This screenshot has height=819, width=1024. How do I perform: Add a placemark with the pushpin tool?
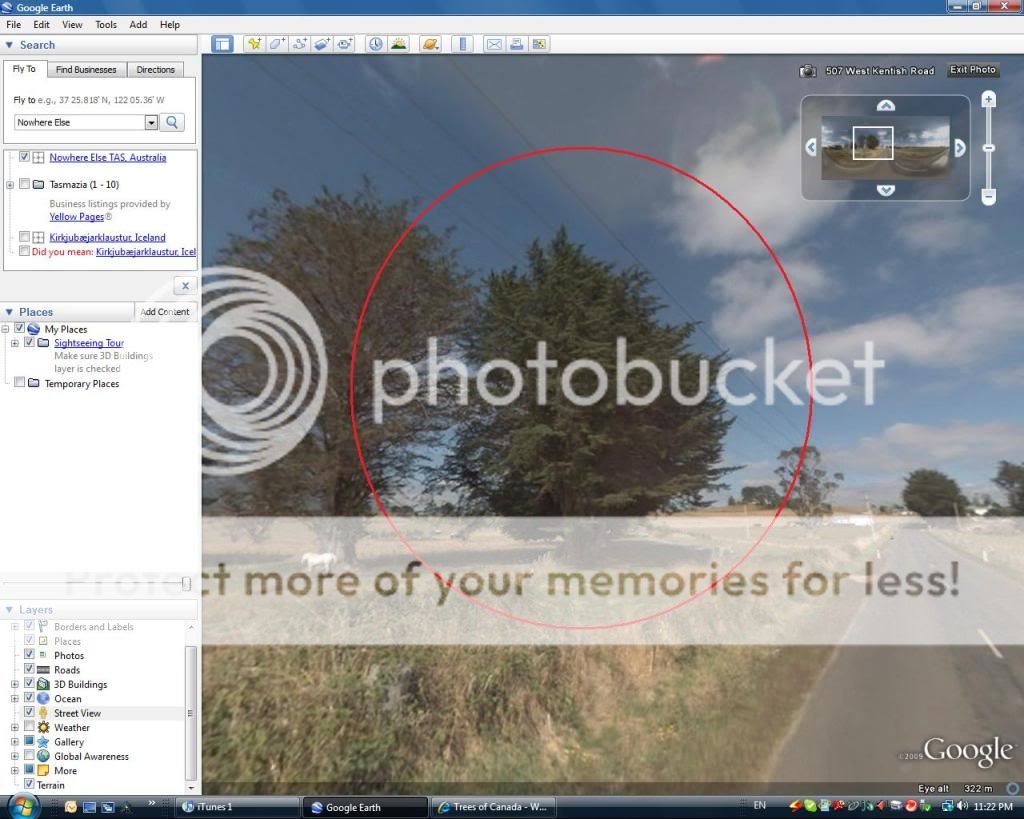pos(254,44)
